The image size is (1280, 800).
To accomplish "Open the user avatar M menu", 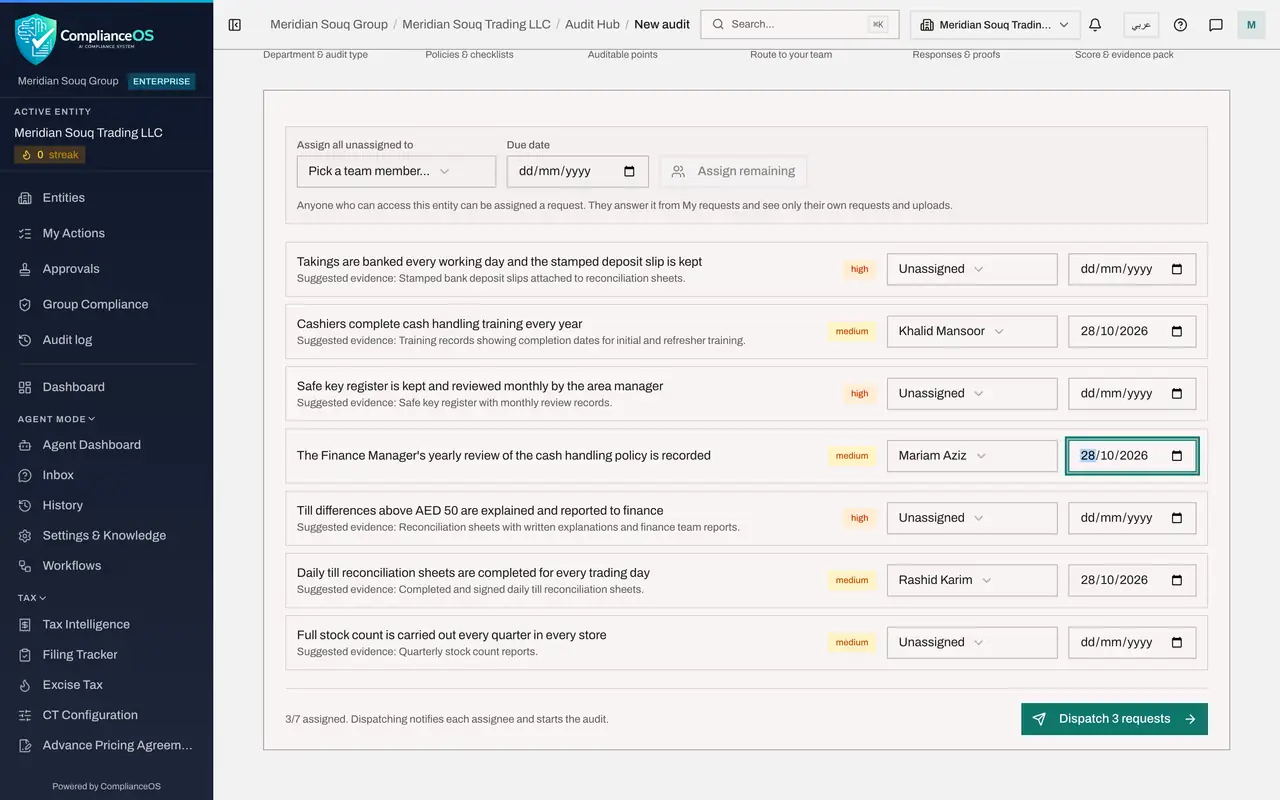I will (x=1251, y=25).
